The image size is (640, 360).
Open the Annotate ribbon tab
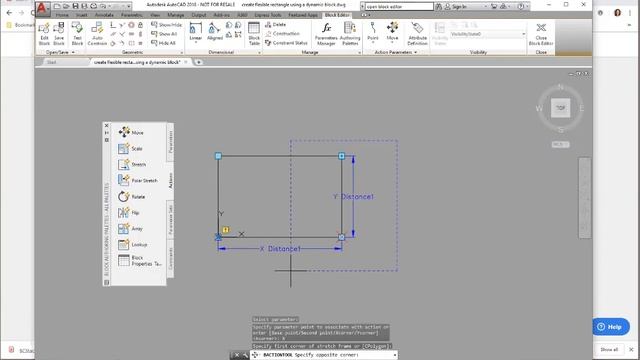click(x=104, y=15)
